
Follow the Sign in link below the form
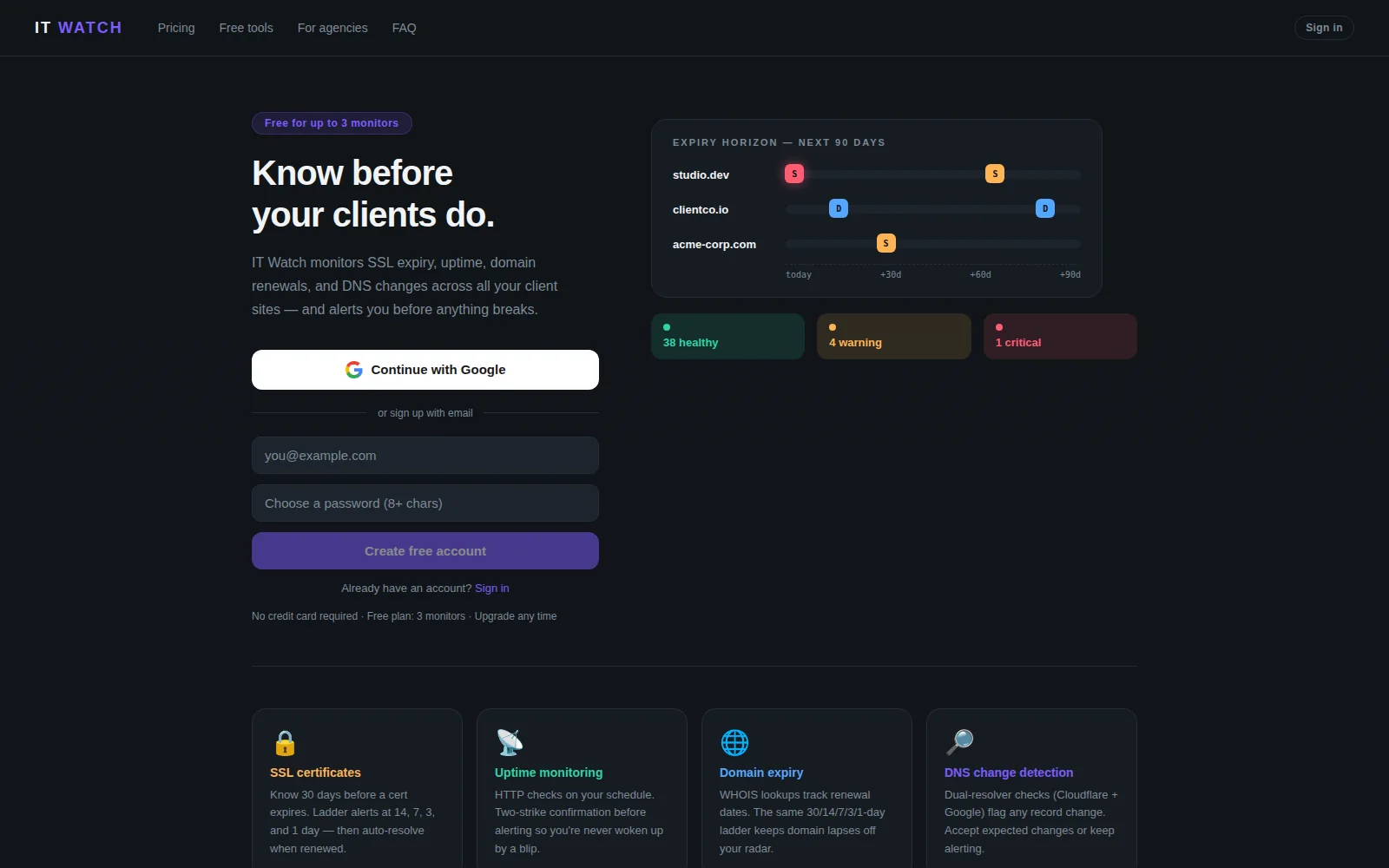pos(492,589)
